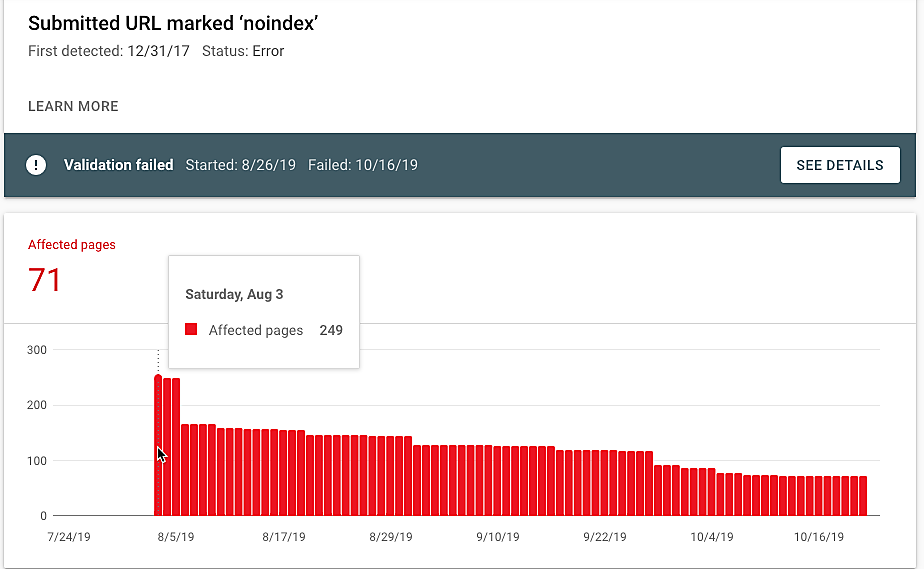Click the red Affected pages legend square
This screenshot has width=924, height=569.
pyautogui.click(x=192, y=330)
